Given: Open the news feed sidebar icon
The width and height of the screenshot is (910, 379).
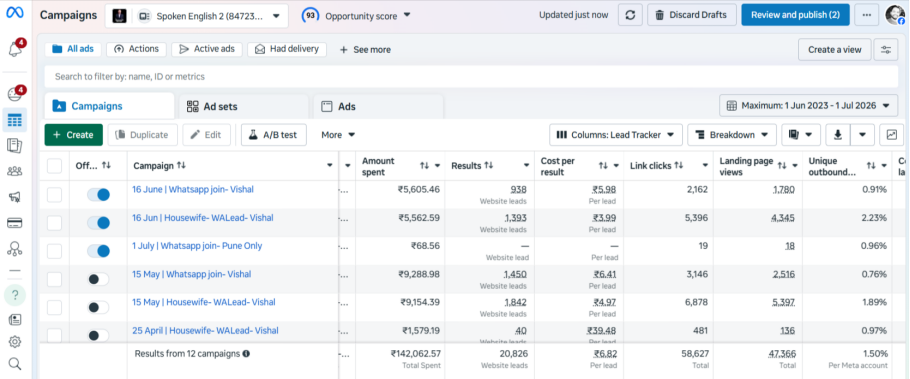Looking at the screenshot, I should [15, 320].
